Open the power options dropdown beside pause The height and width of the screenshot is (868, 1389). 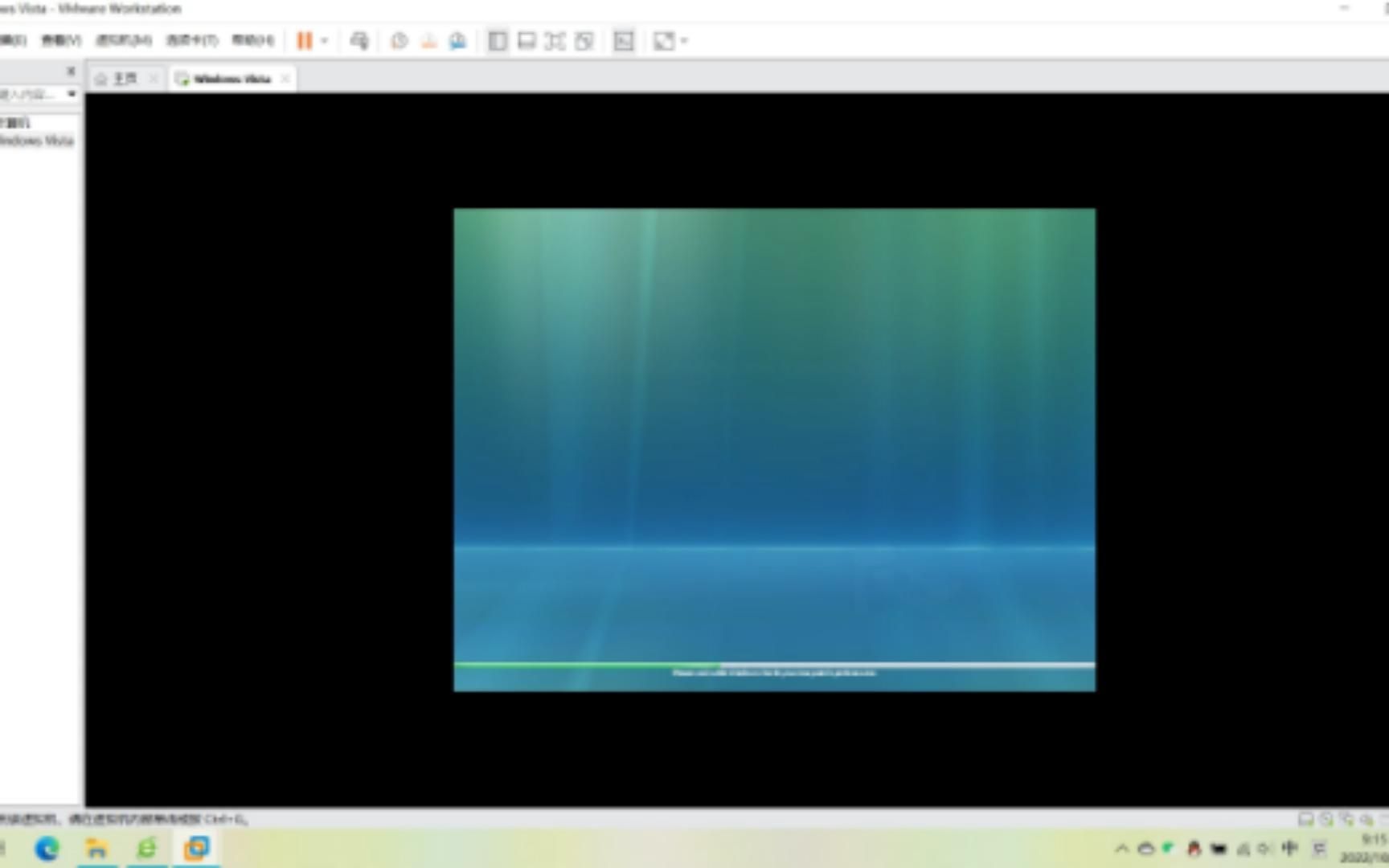(x=325, y=40)
